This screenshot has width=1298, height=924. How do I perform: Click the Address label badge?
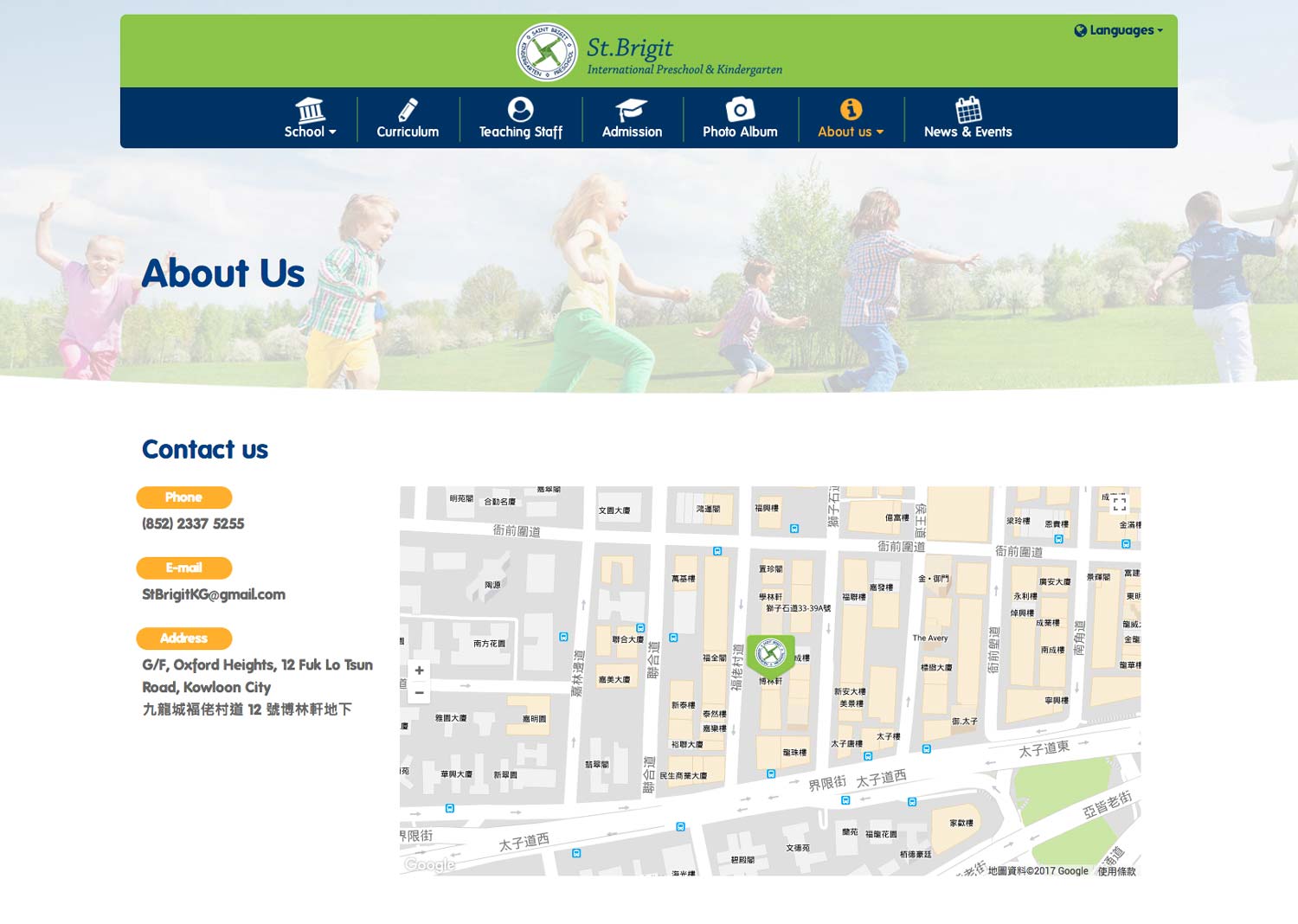[x=183, y=638]
